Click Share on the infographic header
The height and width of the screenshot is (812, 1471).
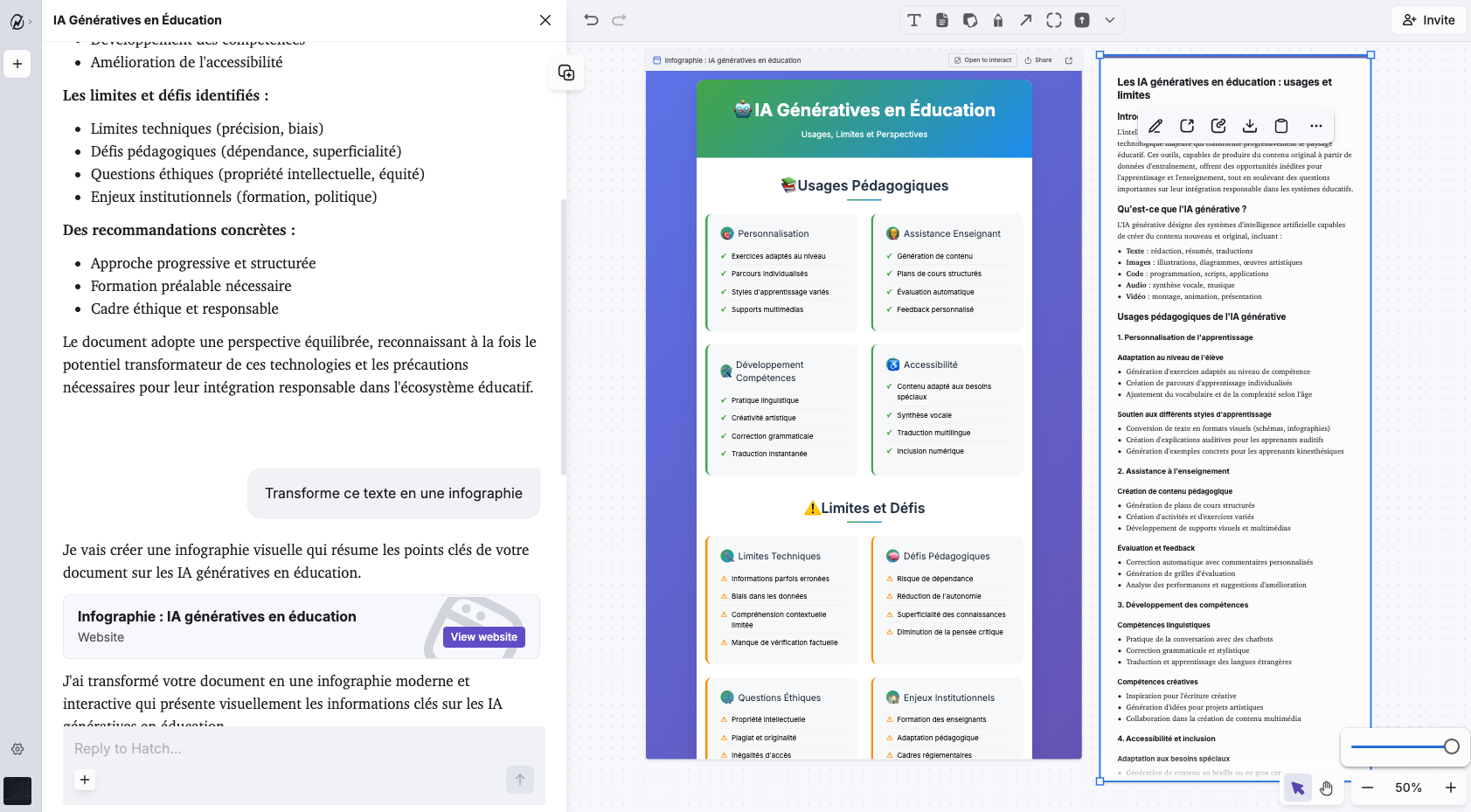tap(1038, 60)
